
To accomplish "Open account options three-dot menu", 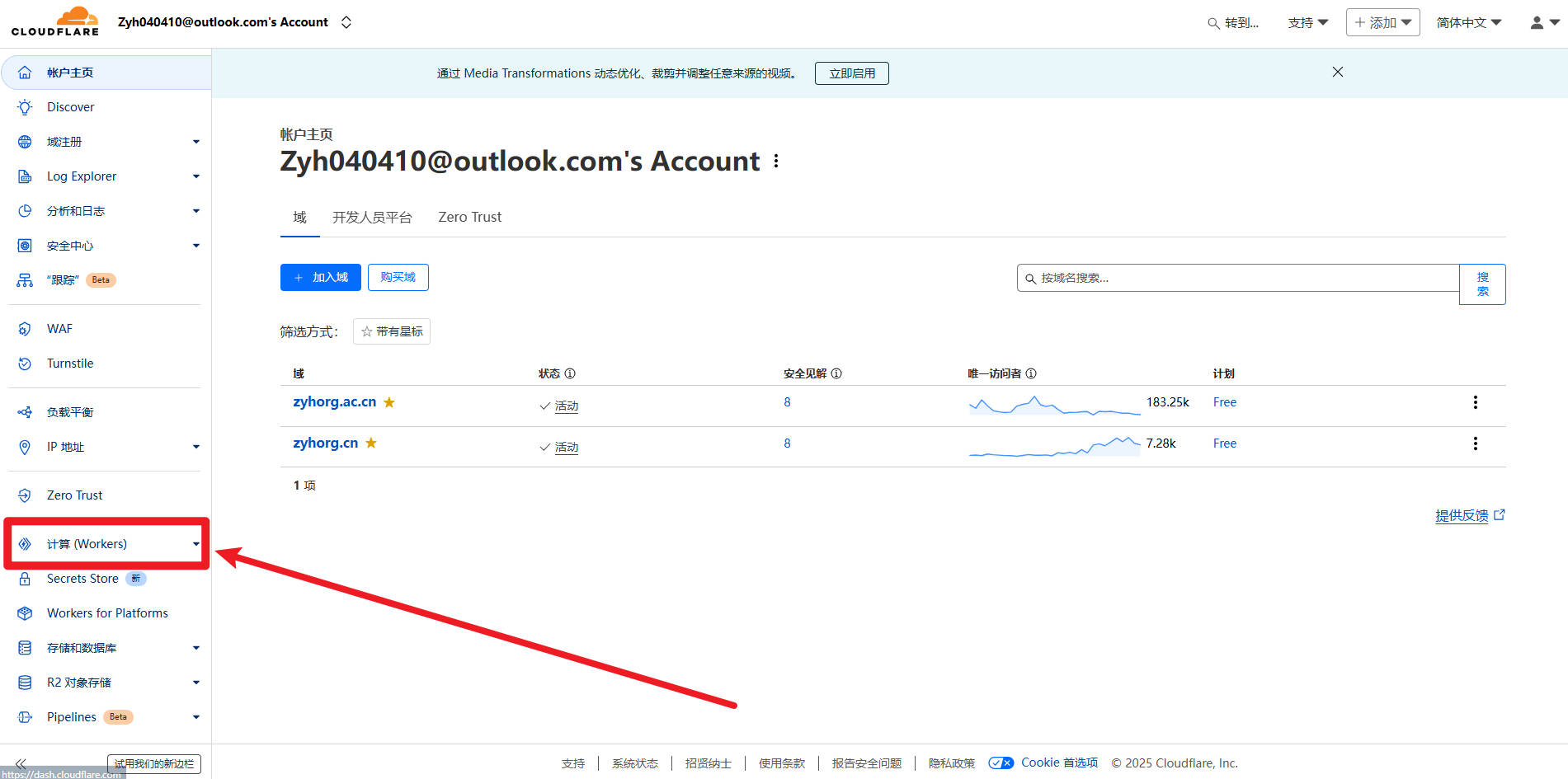I will (x=776, y=161).
